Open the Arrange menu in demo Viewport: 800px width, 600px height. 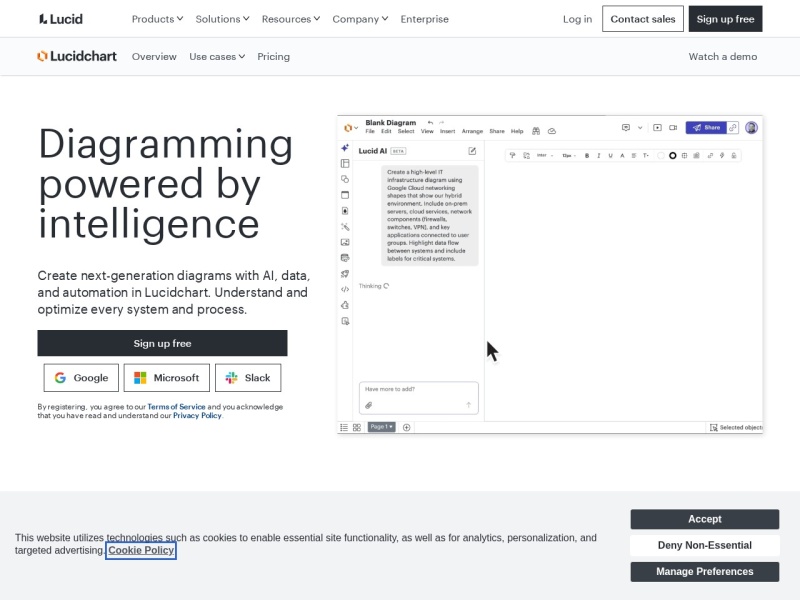click(472, 131)
